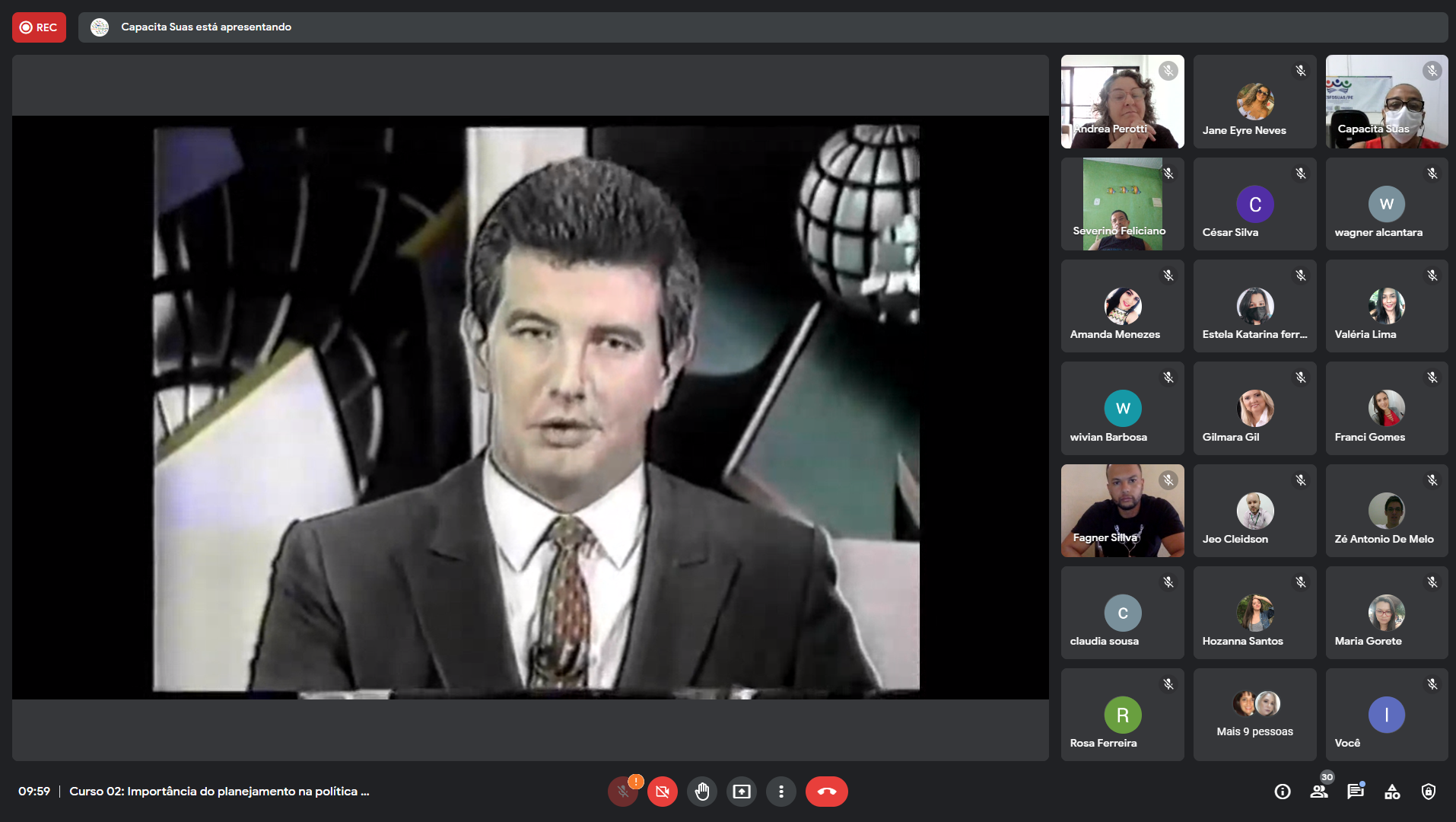Viewport: 1456px width, 822px height.
Task: Click the meeting title 'Curso 02'
Action: (x=219, y=792)
